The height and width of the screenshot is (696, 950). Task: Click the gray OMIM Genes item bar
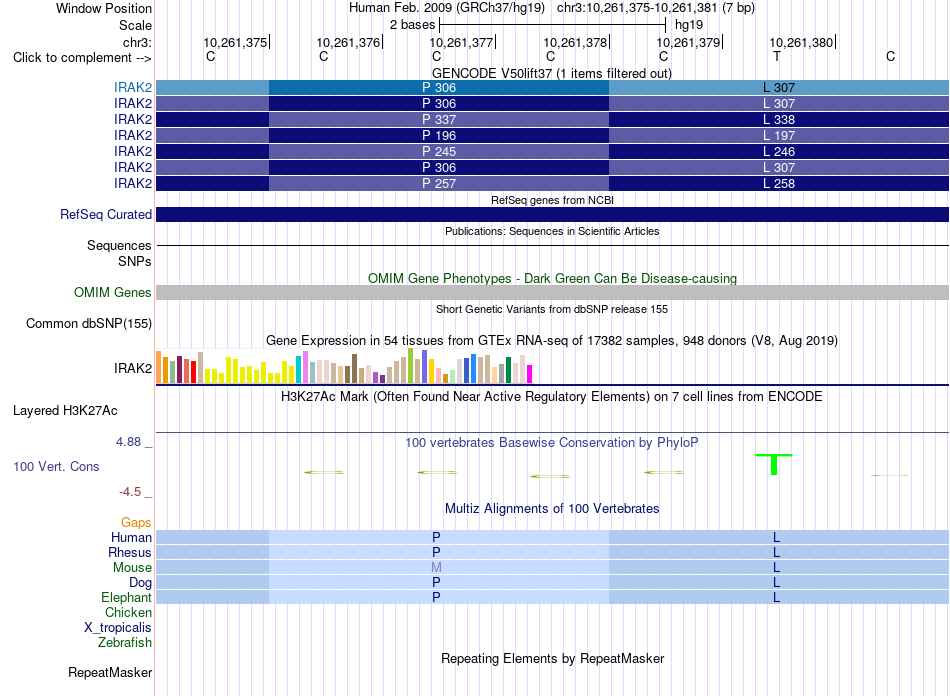552,293
